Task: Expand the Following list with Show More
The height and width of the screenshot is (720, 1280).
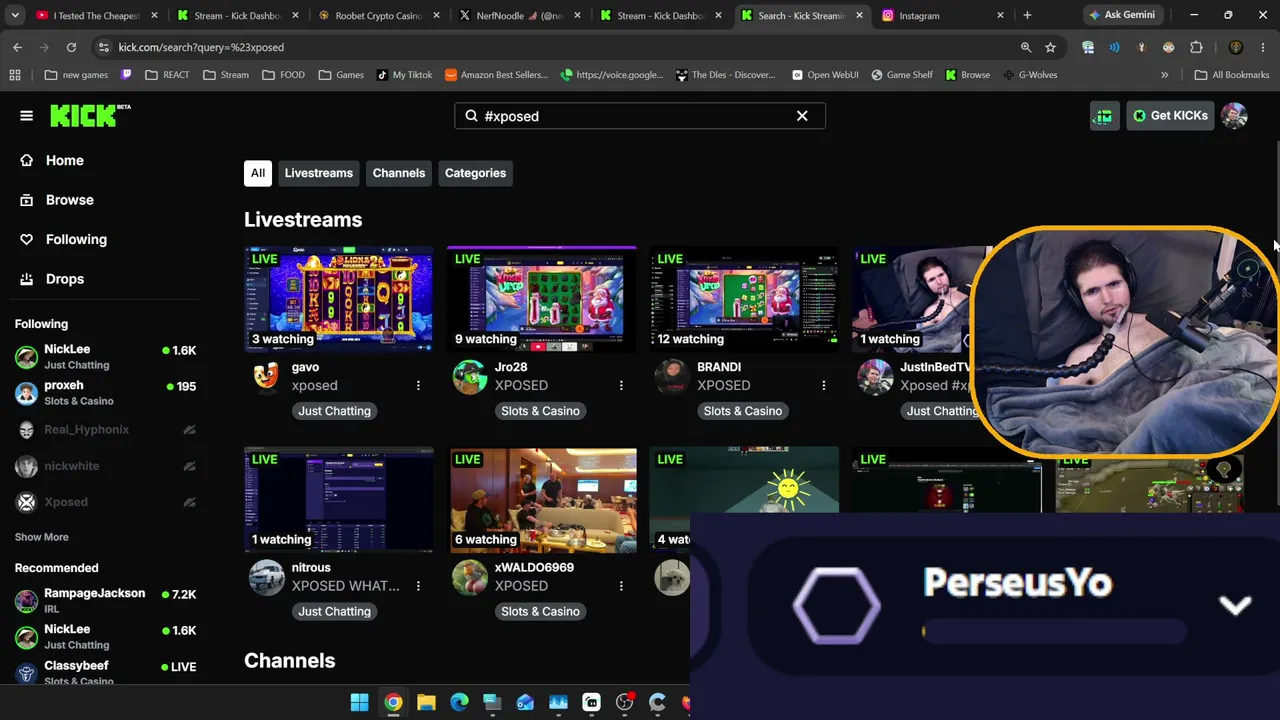Action: coord(42,537)
